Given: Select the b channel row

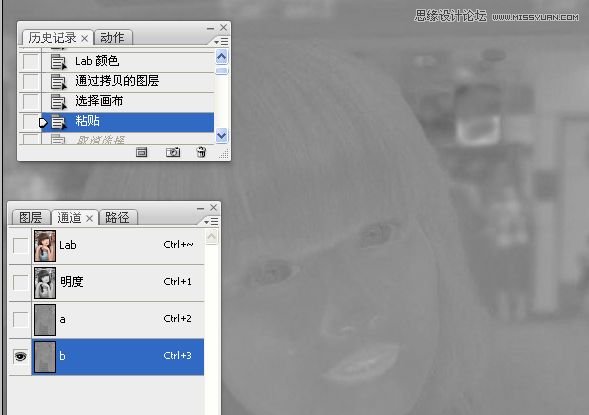Looking at the screenshot, I should coord(118,356).
